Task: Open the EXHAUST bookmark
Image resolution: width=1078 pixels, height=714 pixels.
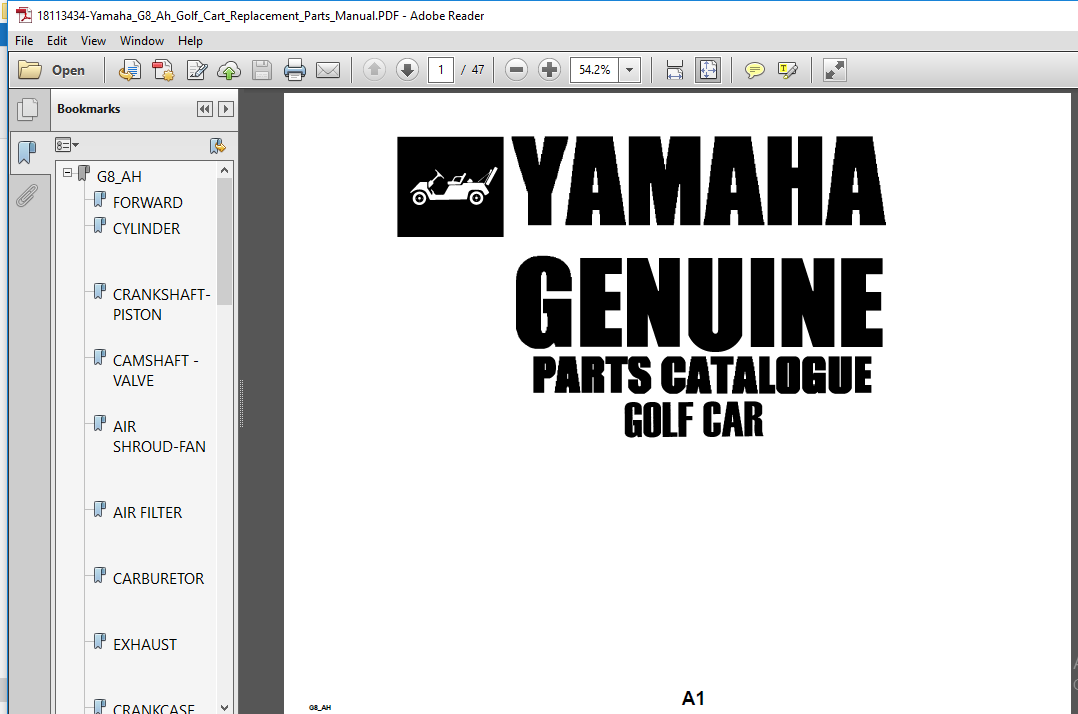Action: pyautogui.click(x=145, y=645)
